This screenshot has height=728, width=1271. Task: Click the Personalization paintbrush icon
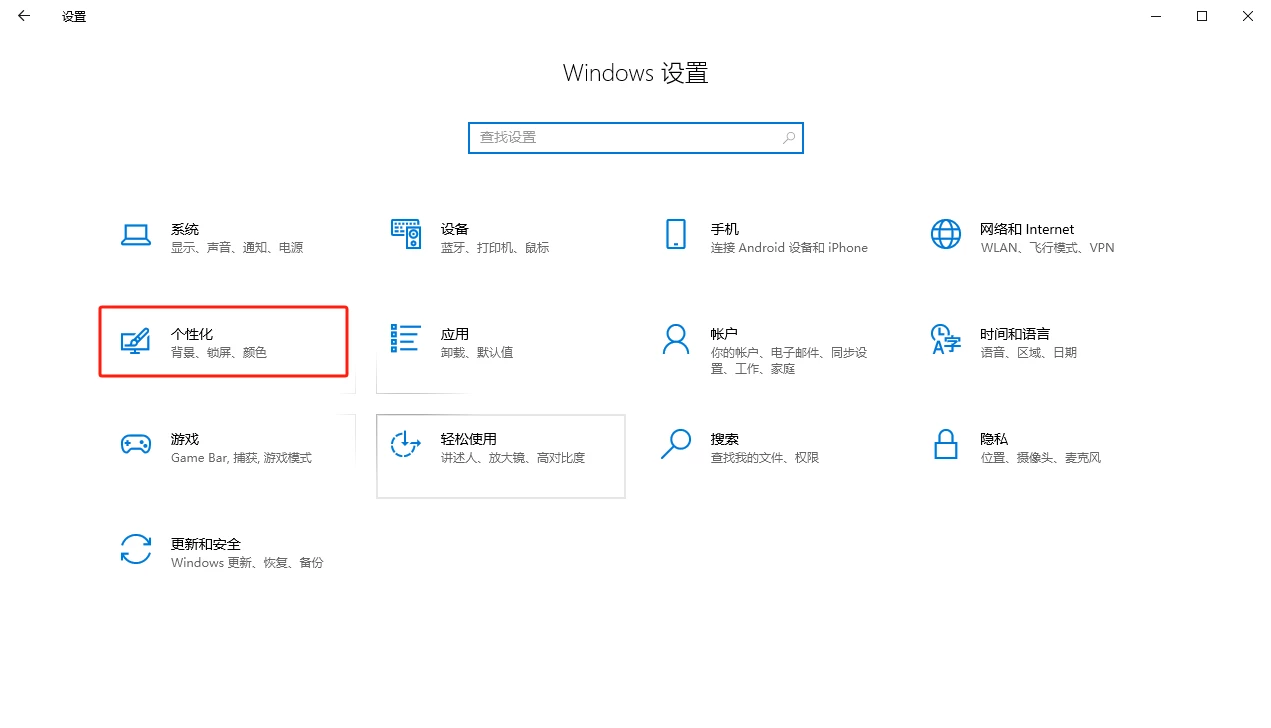(x=135, y=340)
